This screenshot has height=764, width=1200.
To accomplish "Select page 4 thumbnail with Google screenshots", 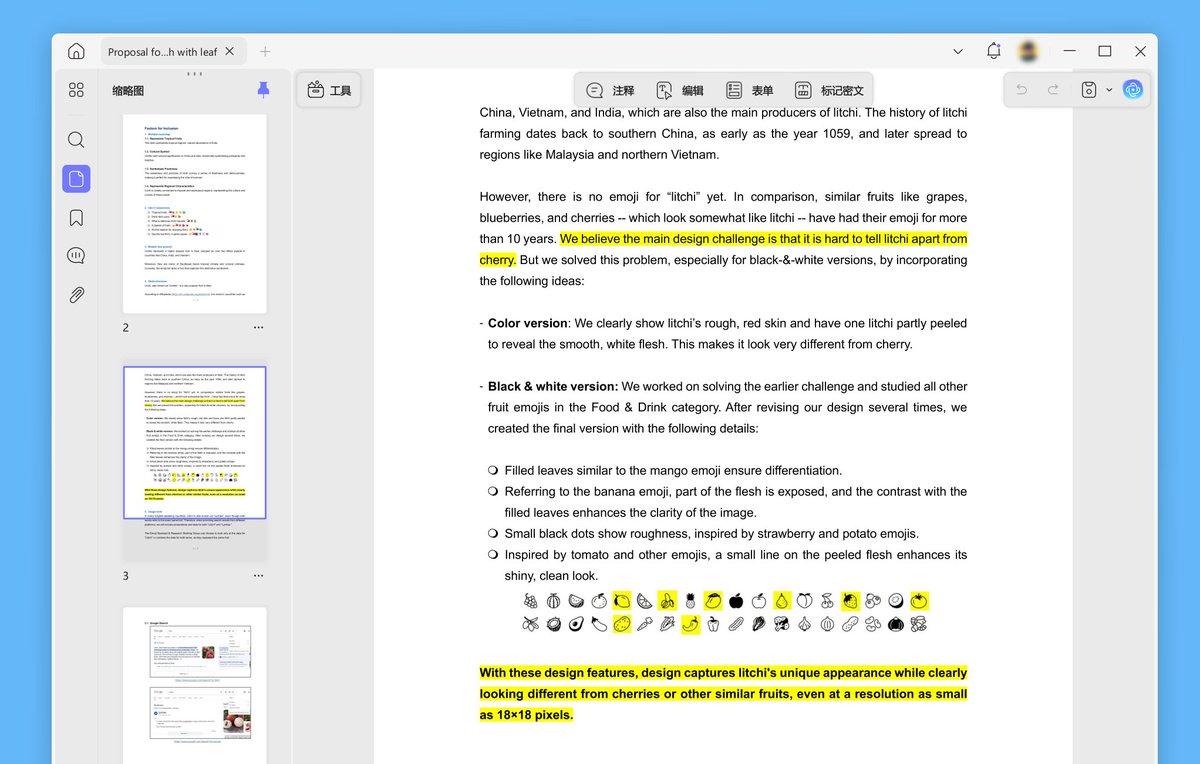I will point(195,685).
